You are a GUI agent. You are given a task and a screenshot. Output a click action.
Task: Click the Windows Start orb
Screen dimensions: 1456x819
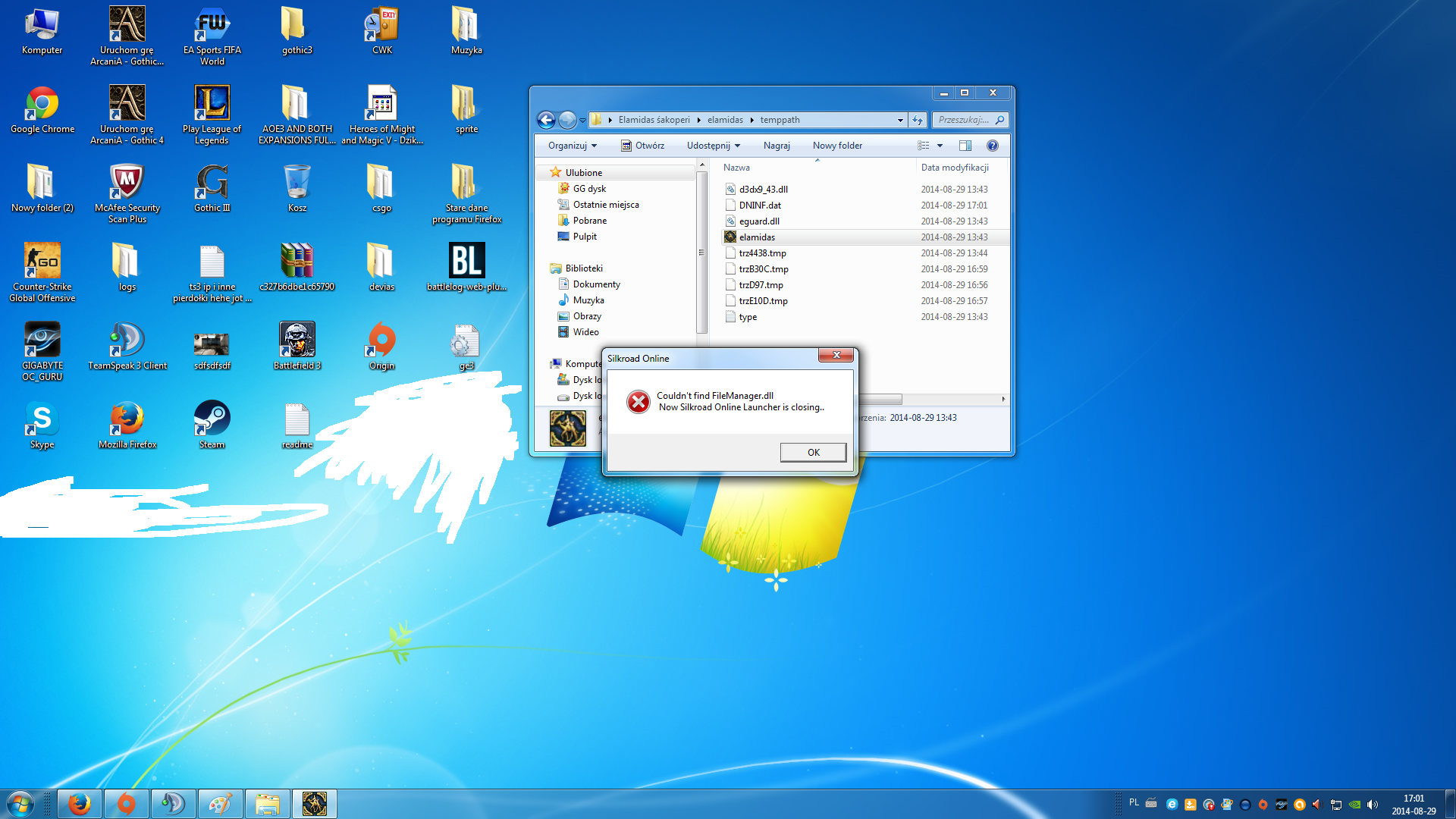pos(20,804)
